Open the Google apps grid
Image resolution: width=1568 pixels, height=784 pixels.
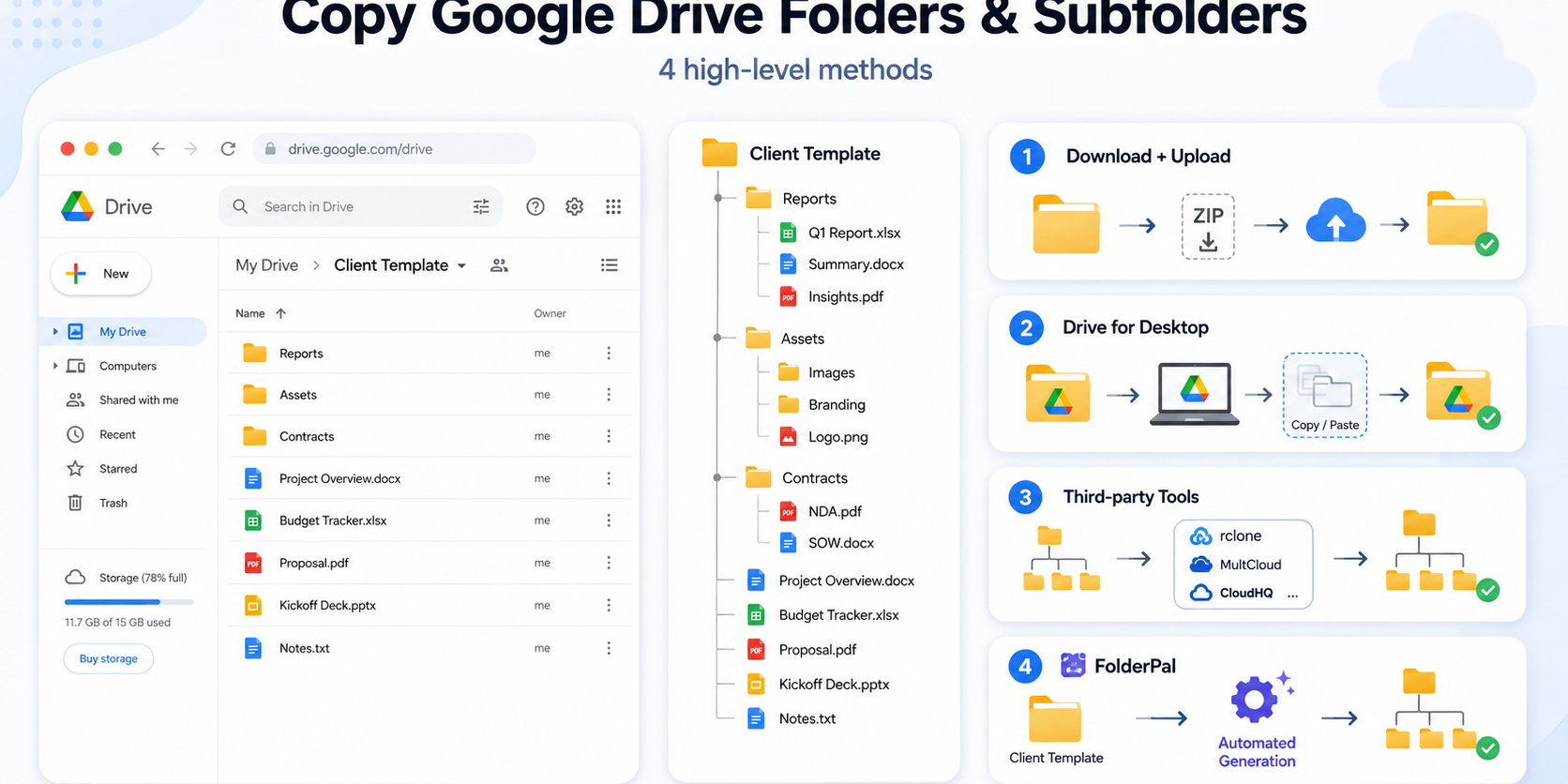point(613,206)
